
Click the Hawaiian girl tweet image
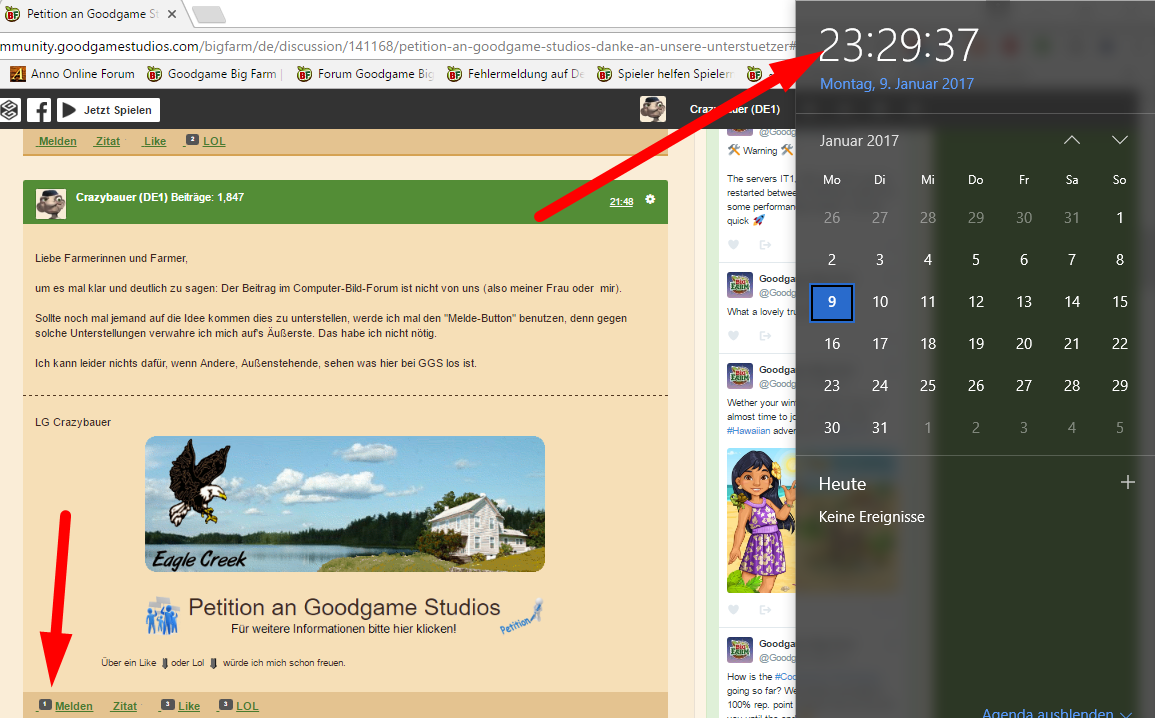(x=761, y=521)
